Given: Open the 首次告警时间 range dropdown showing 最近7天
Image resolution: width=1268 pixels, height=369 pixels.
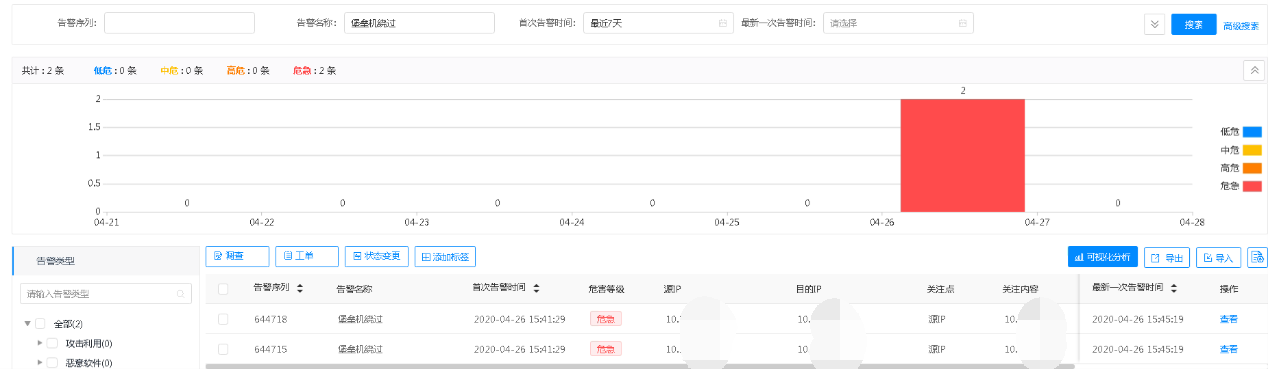Looking at the screenshot, I should pos(658,23).
